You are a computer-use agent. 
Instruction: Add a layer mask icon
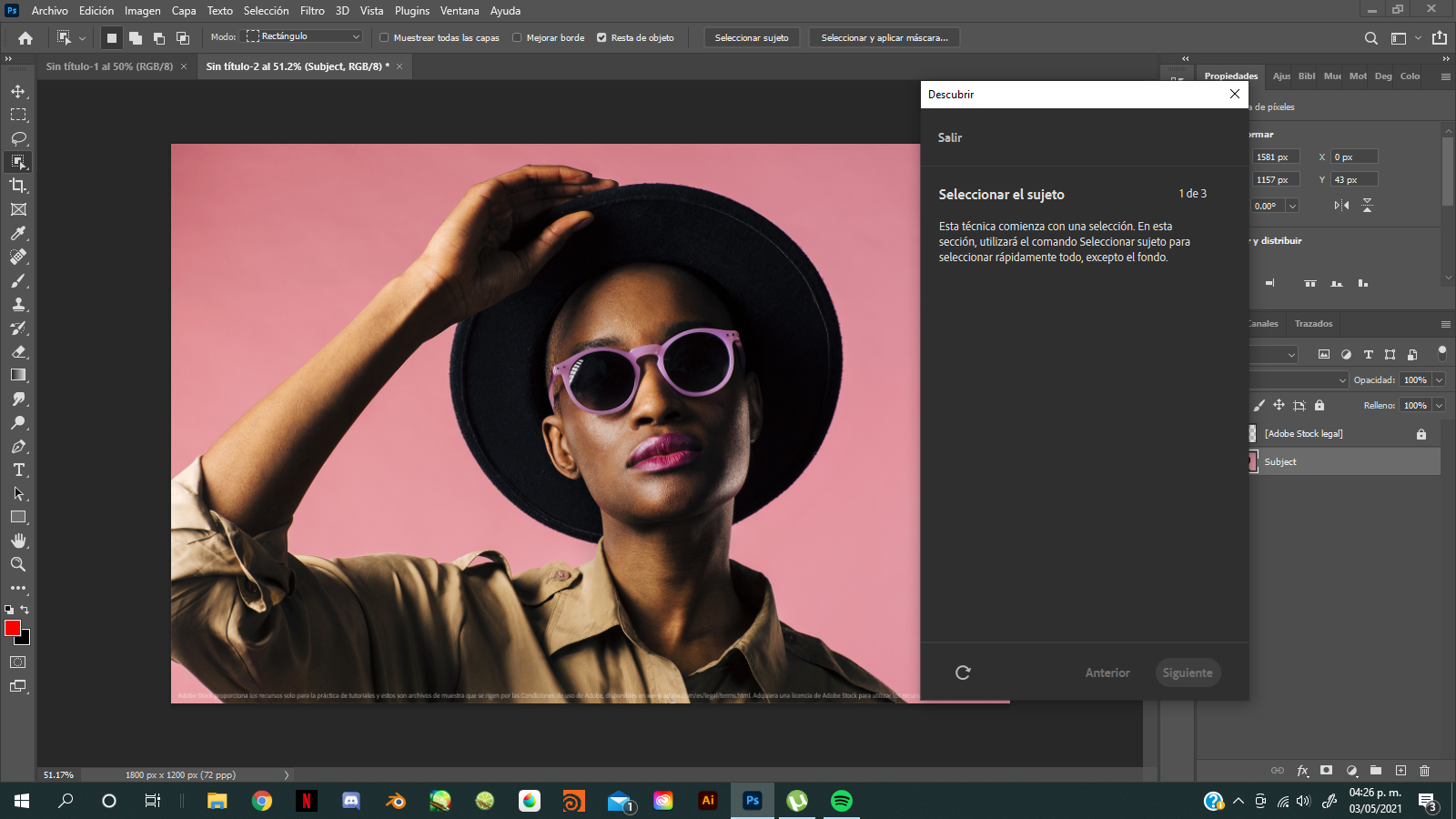1327,770
